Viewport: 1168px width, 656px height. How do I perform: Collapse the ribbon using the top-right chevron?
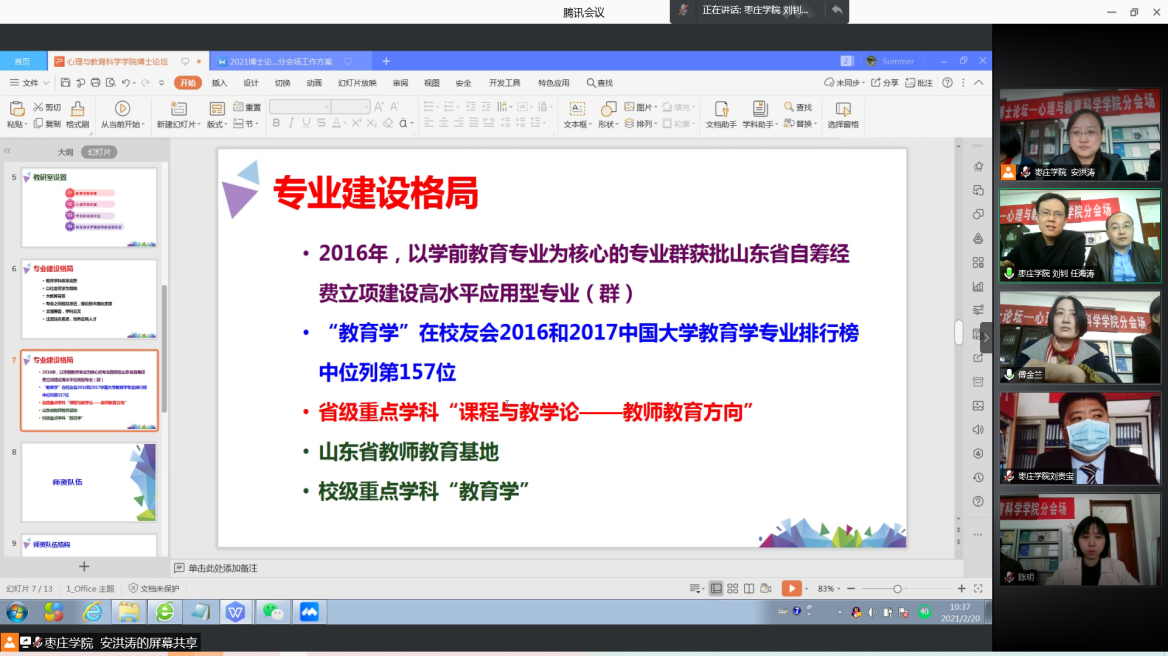(x=980, y=83)
